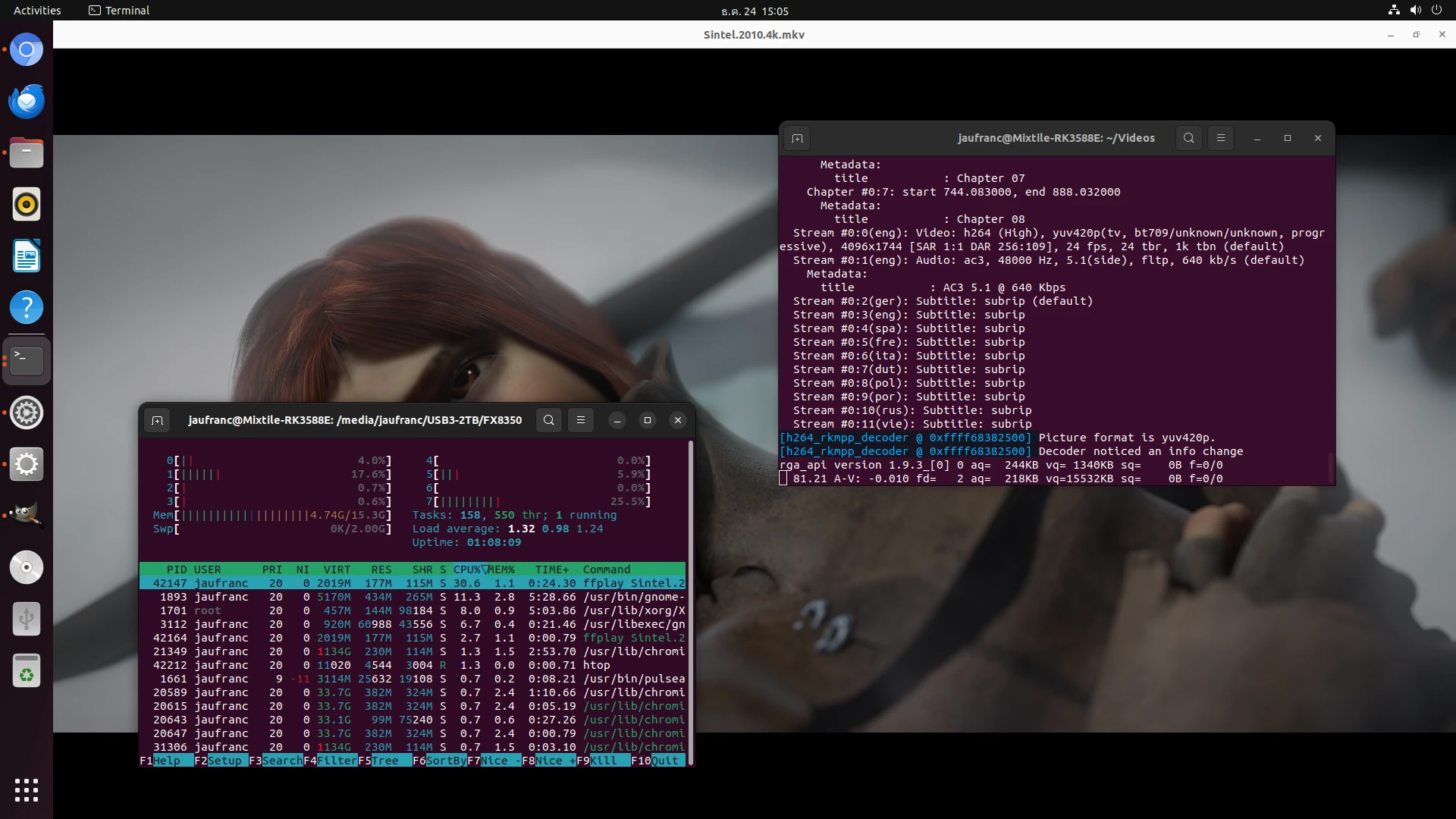Open USB drive icon in dock

[x=27, y=619]
